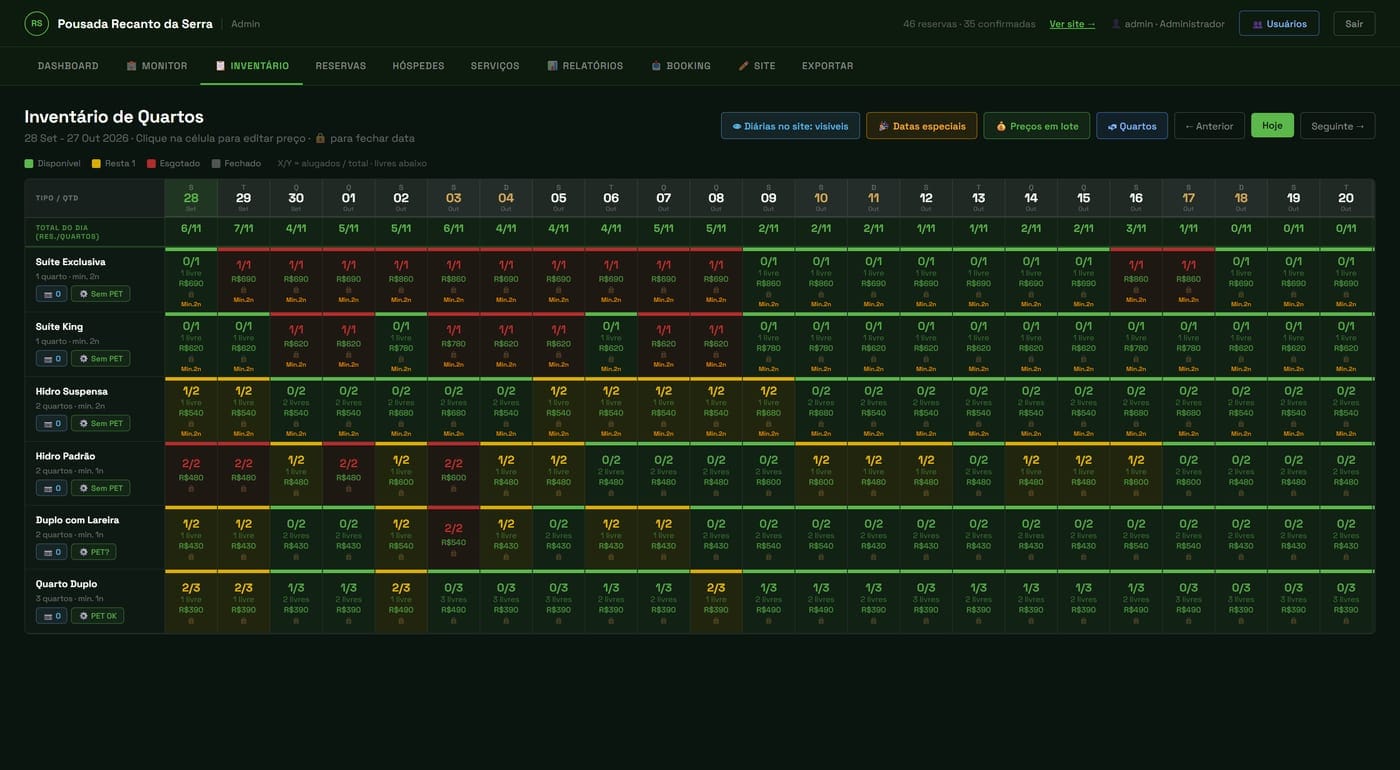Open the bed count badge for Hidro Padrão
The width and height of the screenshot is (1400, 770).
(52, 488)
